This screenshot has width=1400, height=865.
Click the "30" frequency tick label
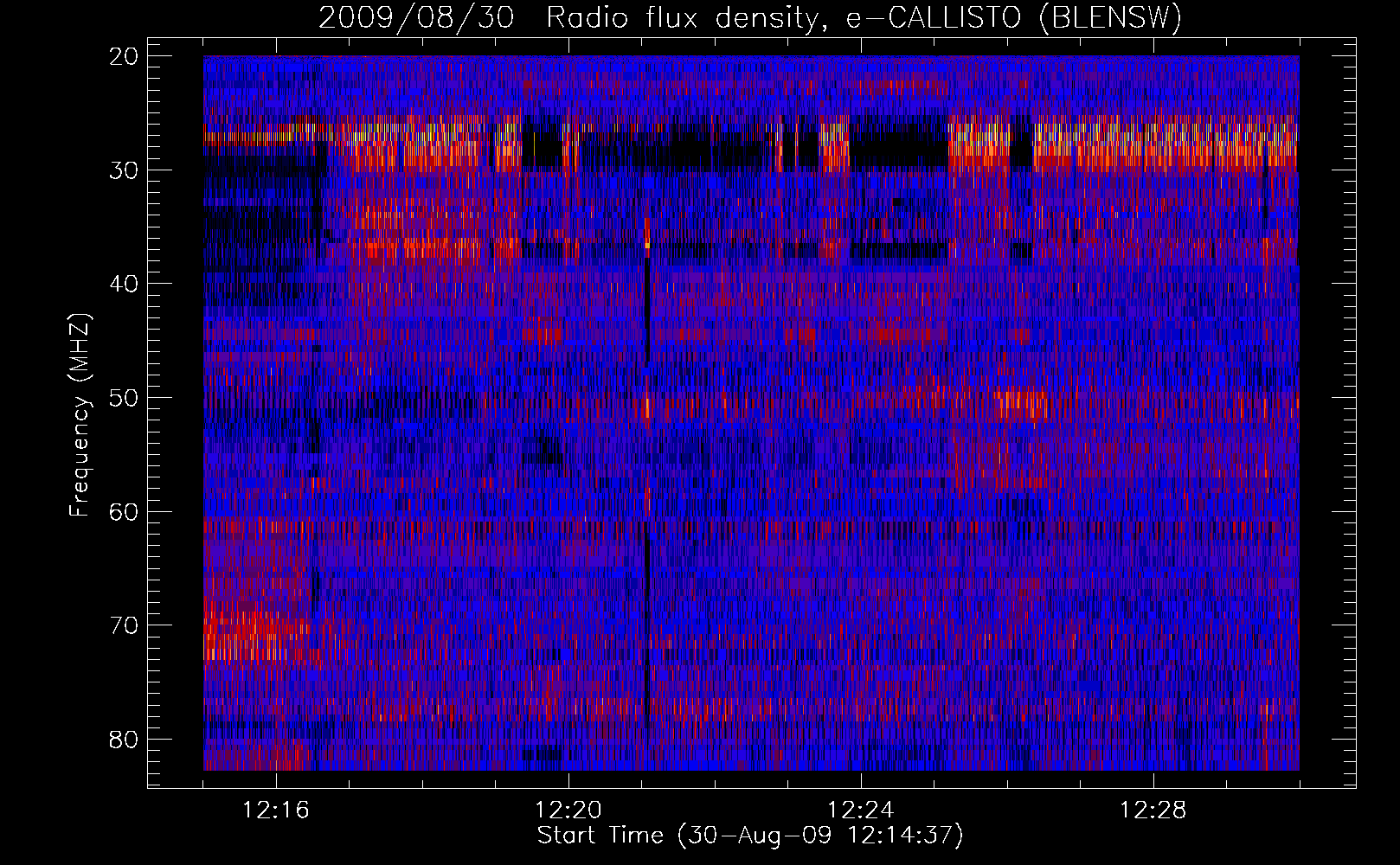[x=125, y=170]
